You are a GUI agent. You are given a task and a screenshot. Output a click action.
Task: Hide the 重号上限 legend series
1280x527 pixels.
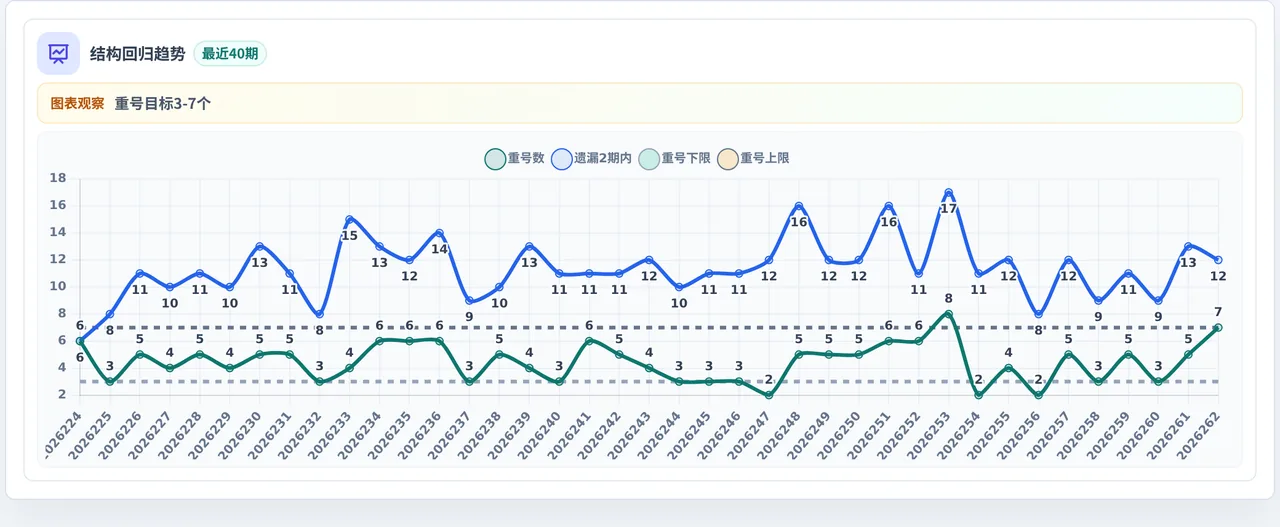tap(753, 158)
